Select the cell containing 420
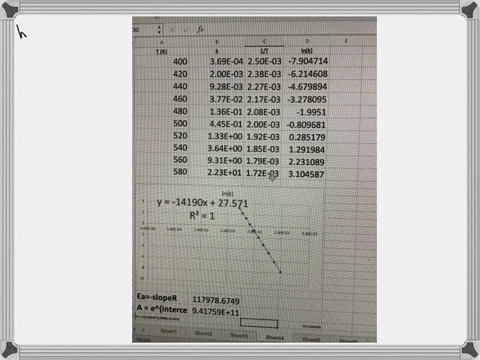The width and height of the screenshot is (480, 360). tap(180, 74)
